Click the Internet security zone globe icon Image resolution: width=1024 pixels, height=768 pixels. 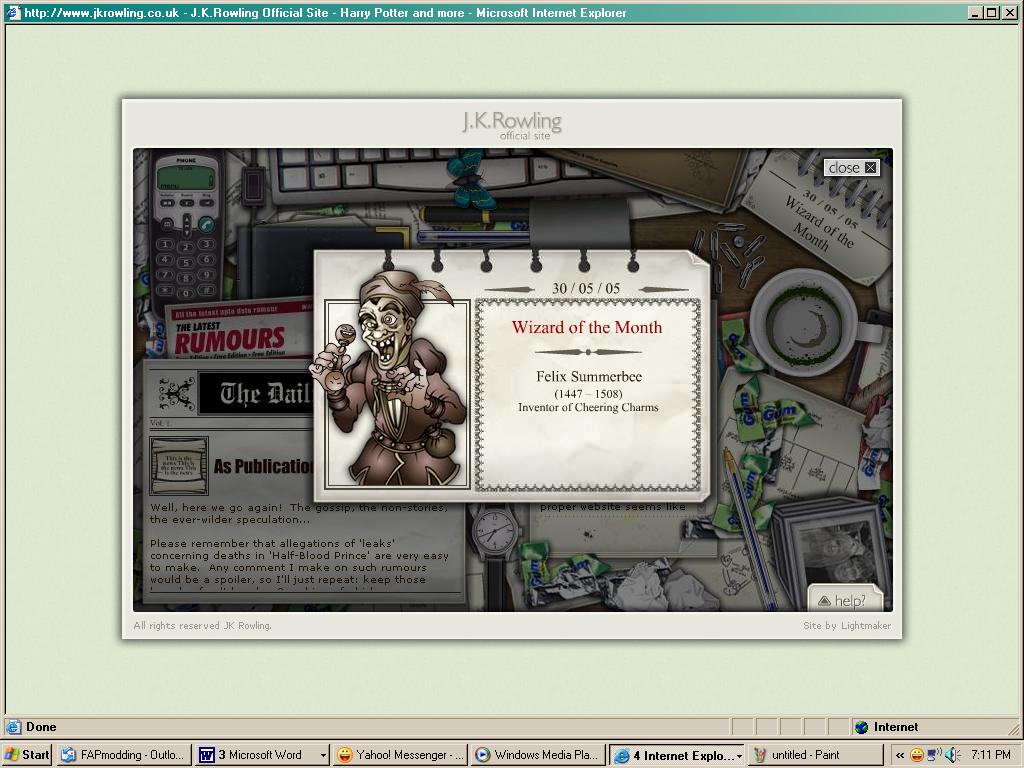[x=862, y=727]
